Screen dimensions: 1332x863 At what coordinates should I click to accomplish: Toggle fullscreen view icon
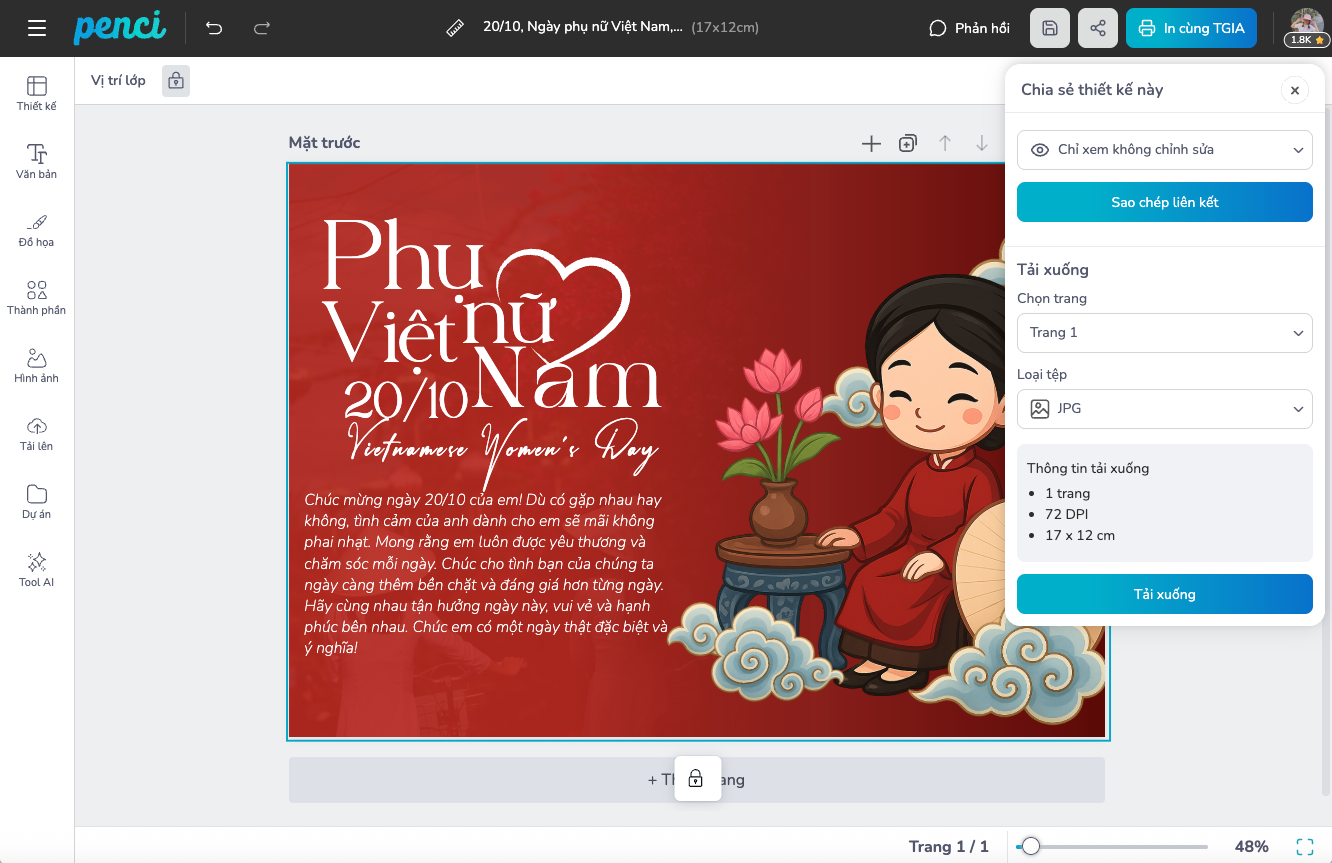[x=1305, y=847]
